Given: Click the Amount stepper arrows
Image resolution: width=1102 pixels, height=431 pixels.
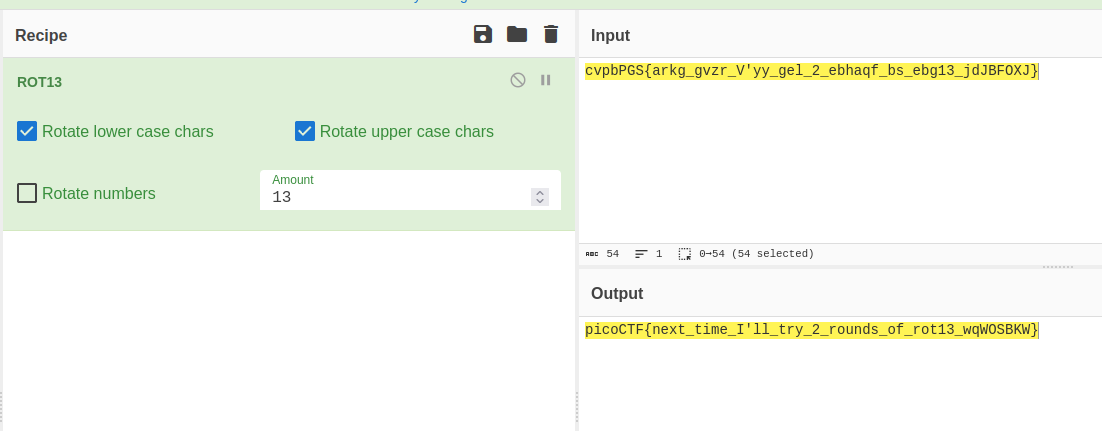Looking at the screenshot, I should coord(540,197).
